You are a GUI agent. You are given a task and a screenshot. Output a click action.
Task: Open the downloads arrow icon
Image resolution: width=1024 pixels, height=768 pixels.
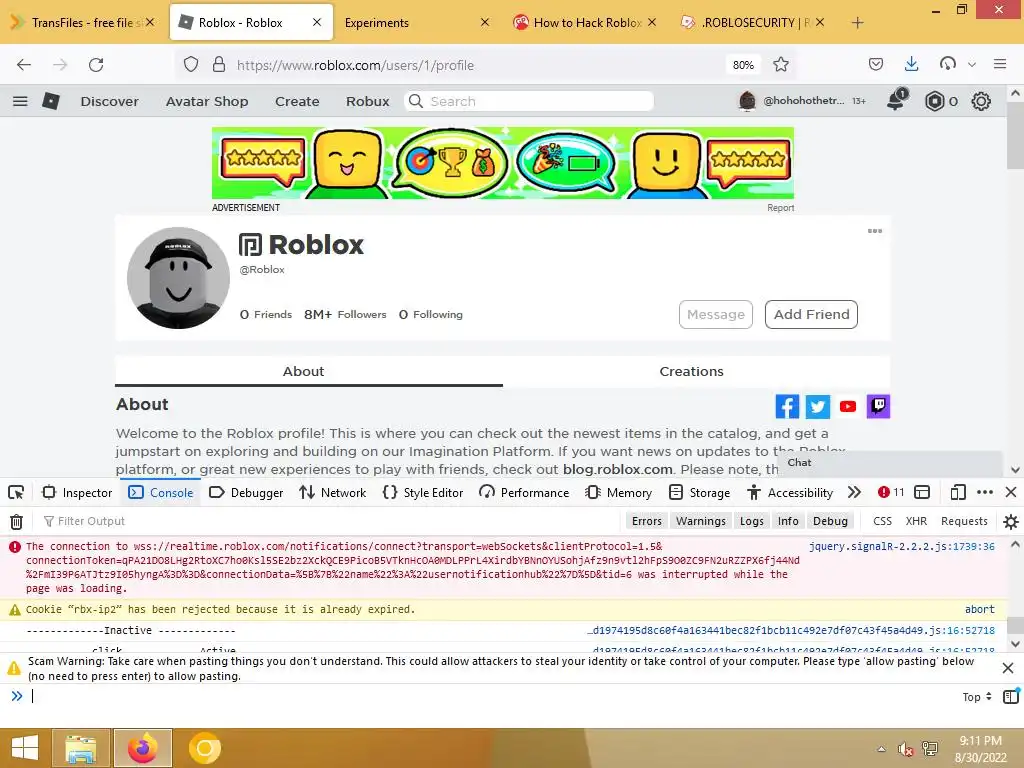point(912,64)
